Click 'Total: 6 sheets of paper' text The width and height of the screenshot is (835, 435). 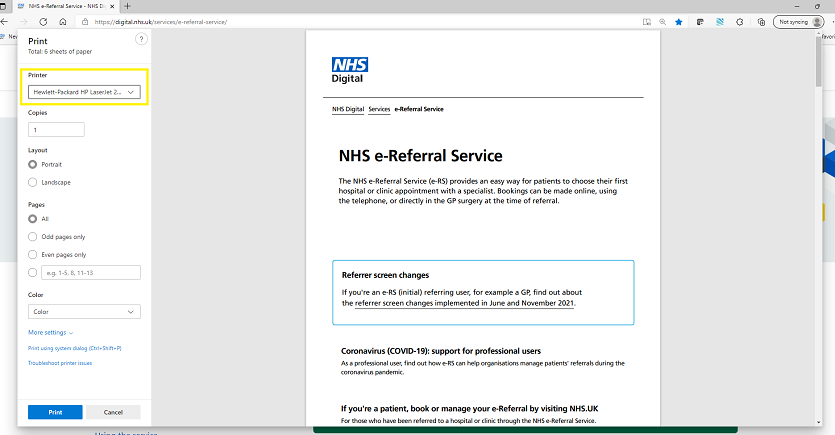click(x=60, y=52)
